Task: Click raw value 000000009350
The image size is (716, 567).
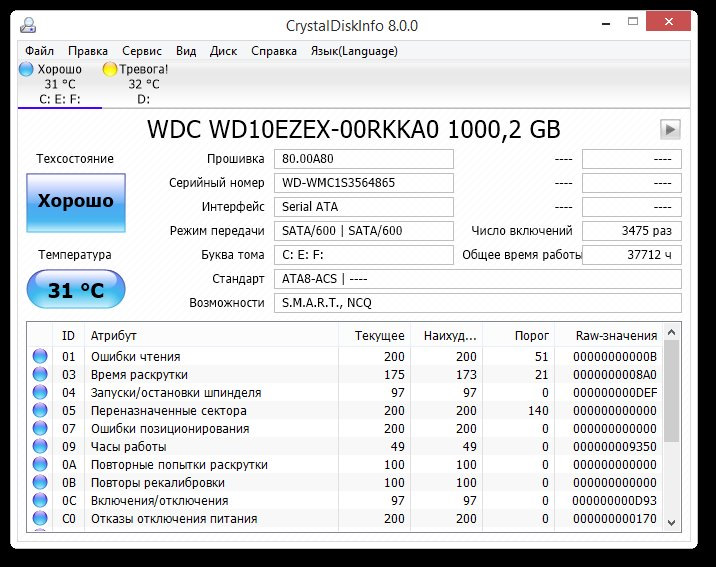Action: [x=615, y=446]
